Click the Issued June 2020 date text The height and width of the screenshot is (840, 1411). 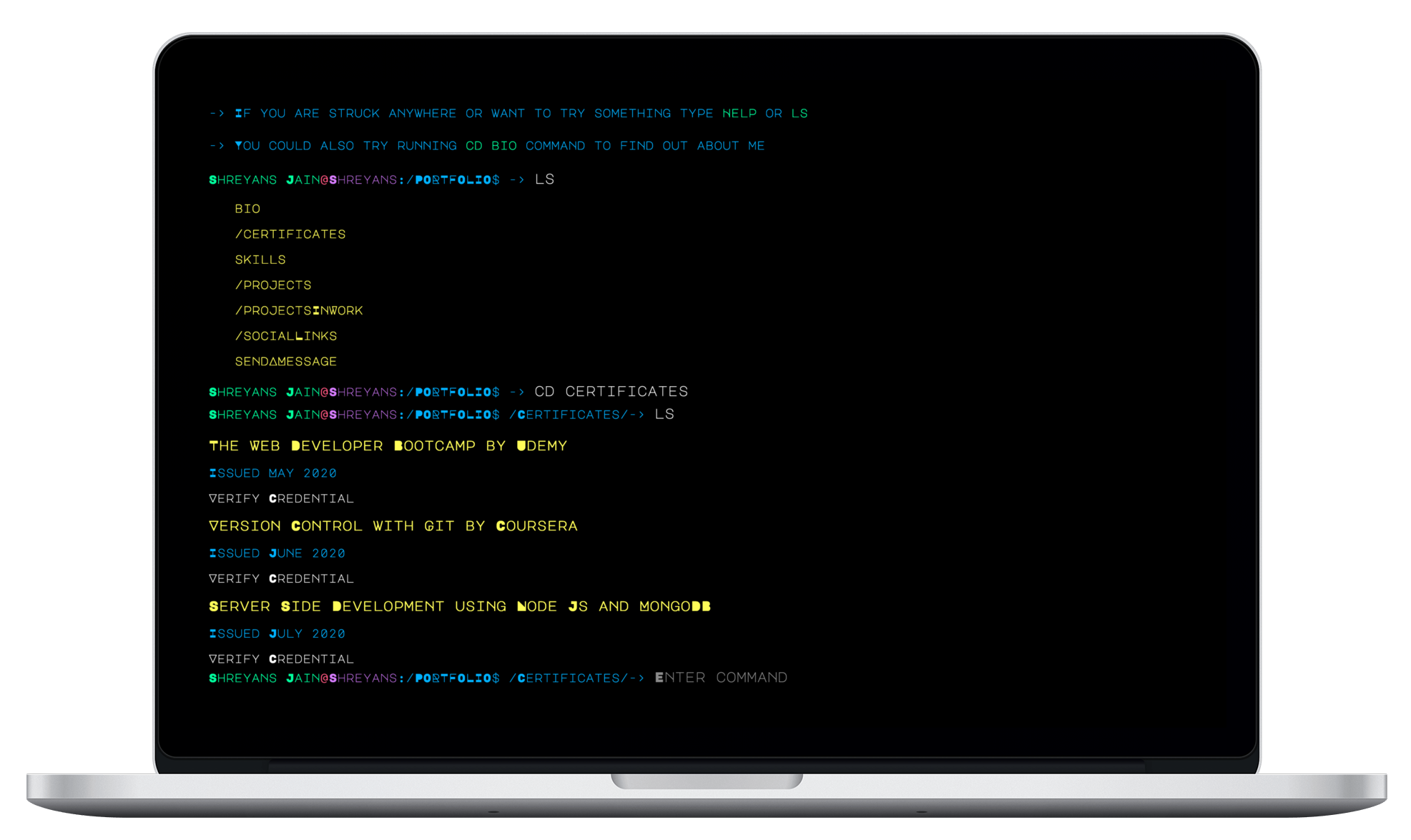[x=277, y=553]
